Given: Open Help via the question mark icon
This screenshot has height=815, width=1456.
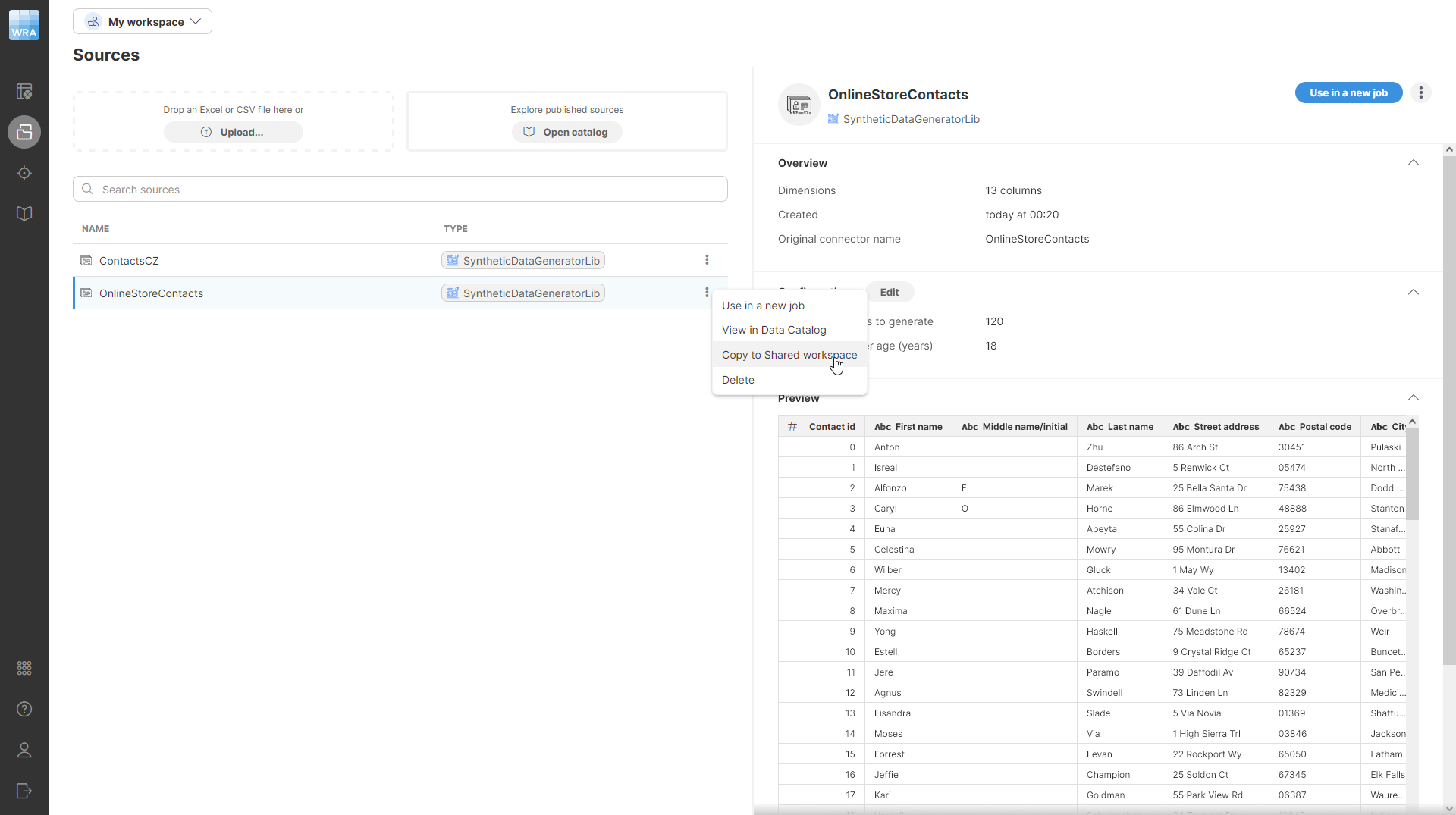Looking at the screenshot, I should (24, 710).
